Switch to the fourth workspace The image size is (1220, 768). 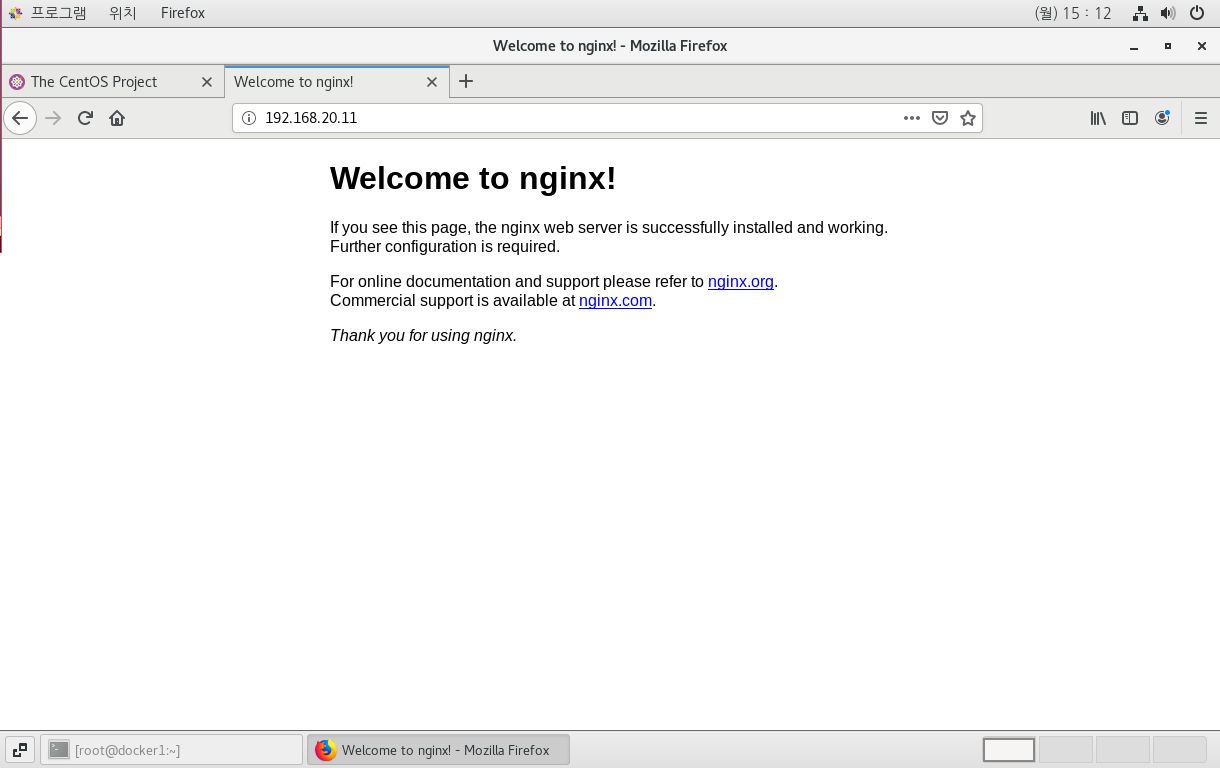tap(1180, 750)
